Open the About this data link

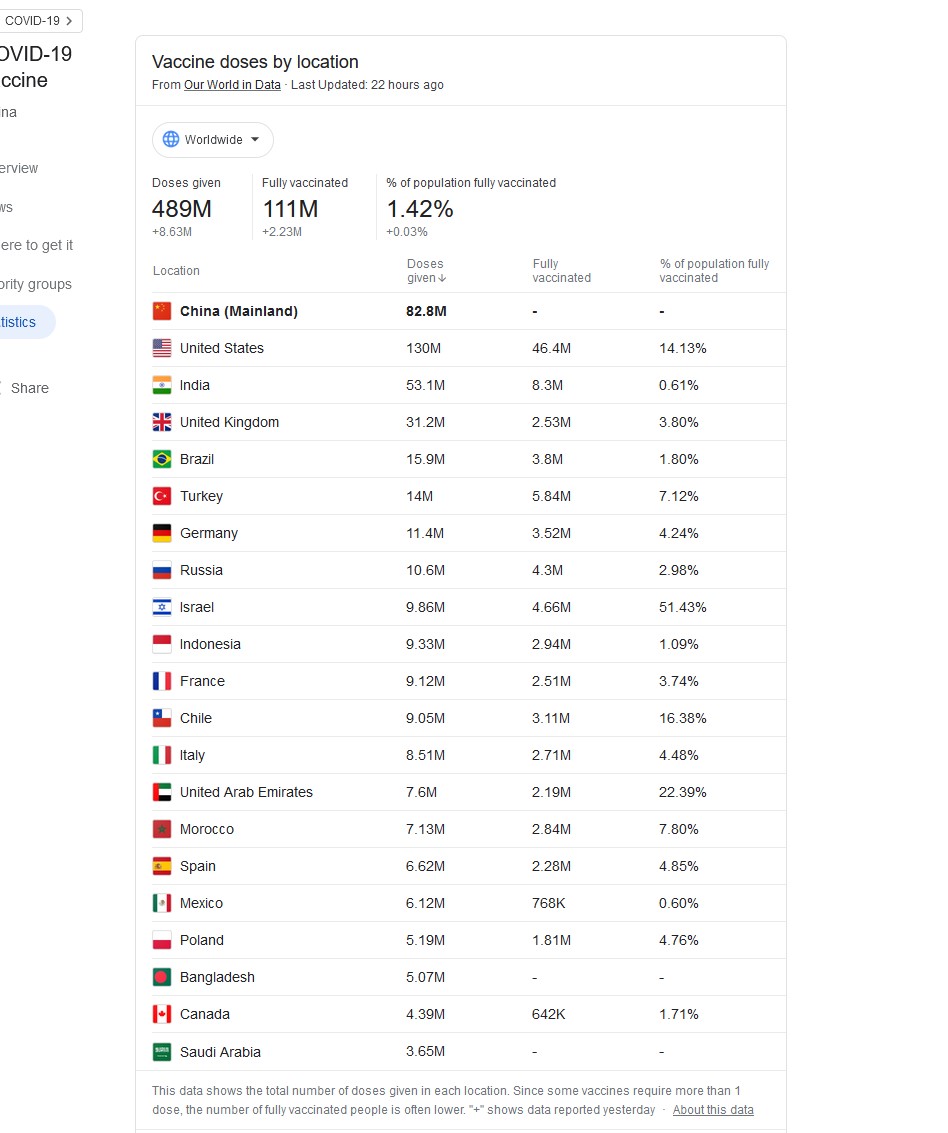click(x=713, y=1110)
